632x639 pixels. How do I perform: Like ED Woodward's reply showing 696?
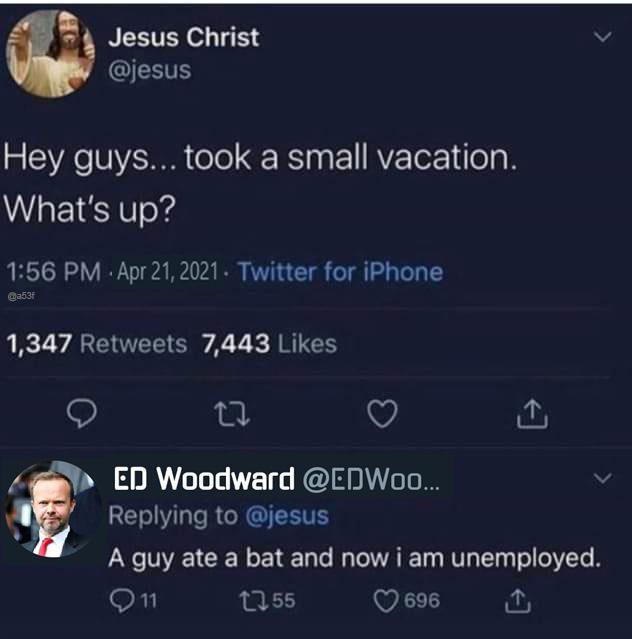[407, 601]
